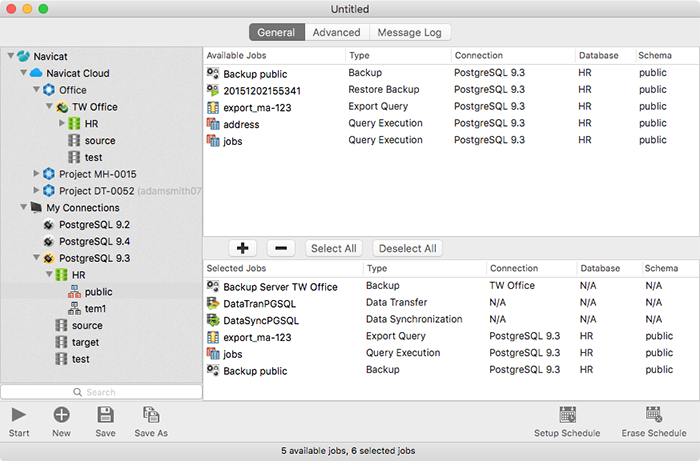Click the DataTranPGSQL data transfer icon
The image size is (700, 461).
tap(213, 303)
